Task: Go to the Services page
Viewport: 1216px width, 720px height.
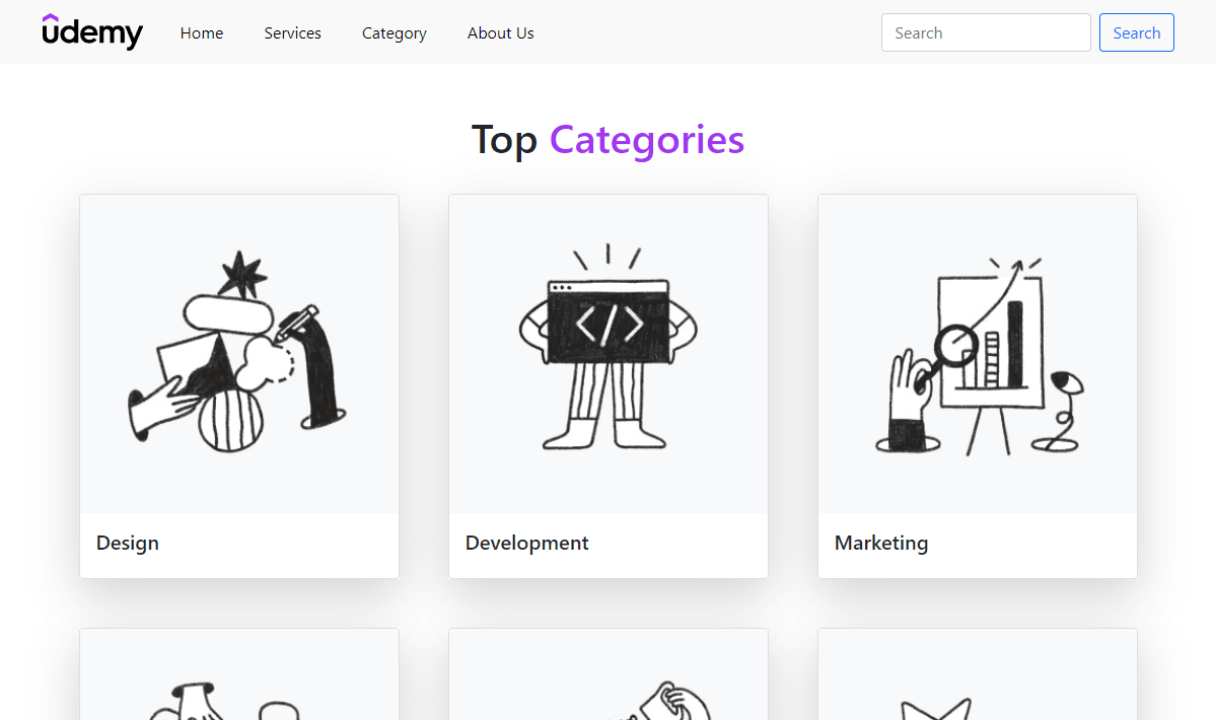Action: coord(292,33)
